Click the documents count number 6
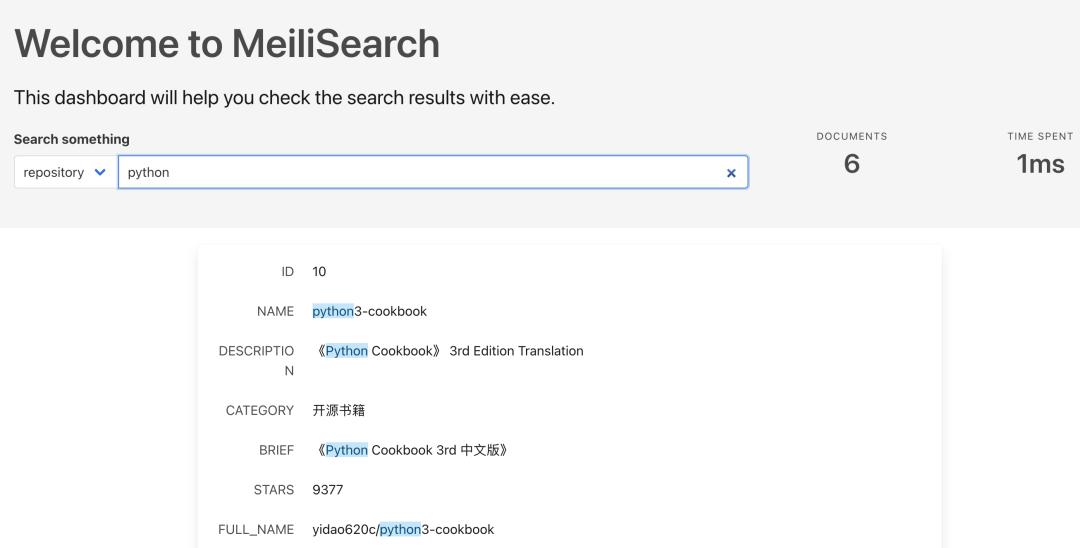The width and height of the screenshot is (1080, 548). pos(851,164)
